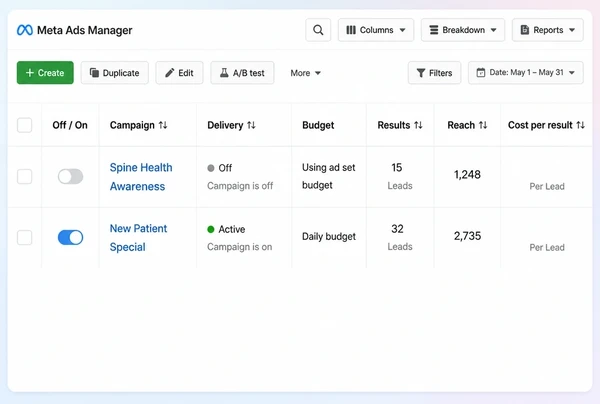600x404 pixels.
Task: Click the A/B test flask icon
Action: pyautogui.click(x=224, y=72)
